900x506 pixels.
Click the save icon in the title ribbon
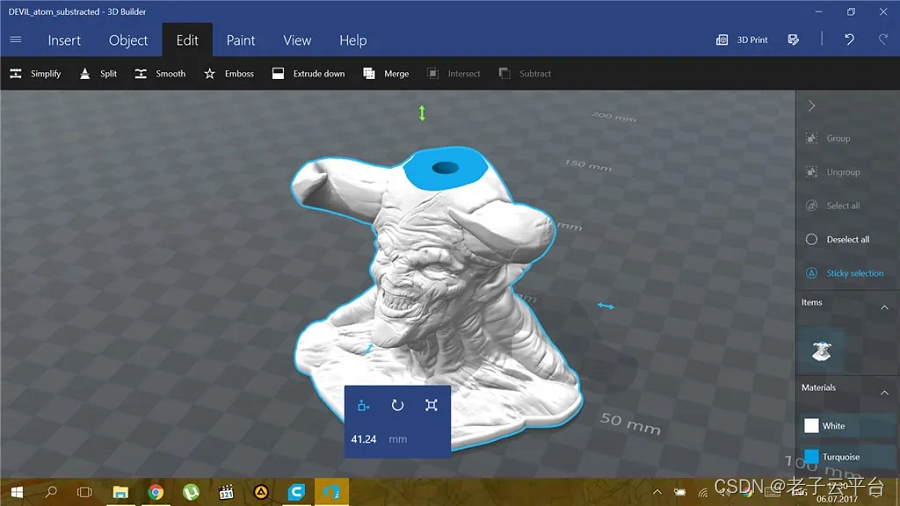click(793, 40)
